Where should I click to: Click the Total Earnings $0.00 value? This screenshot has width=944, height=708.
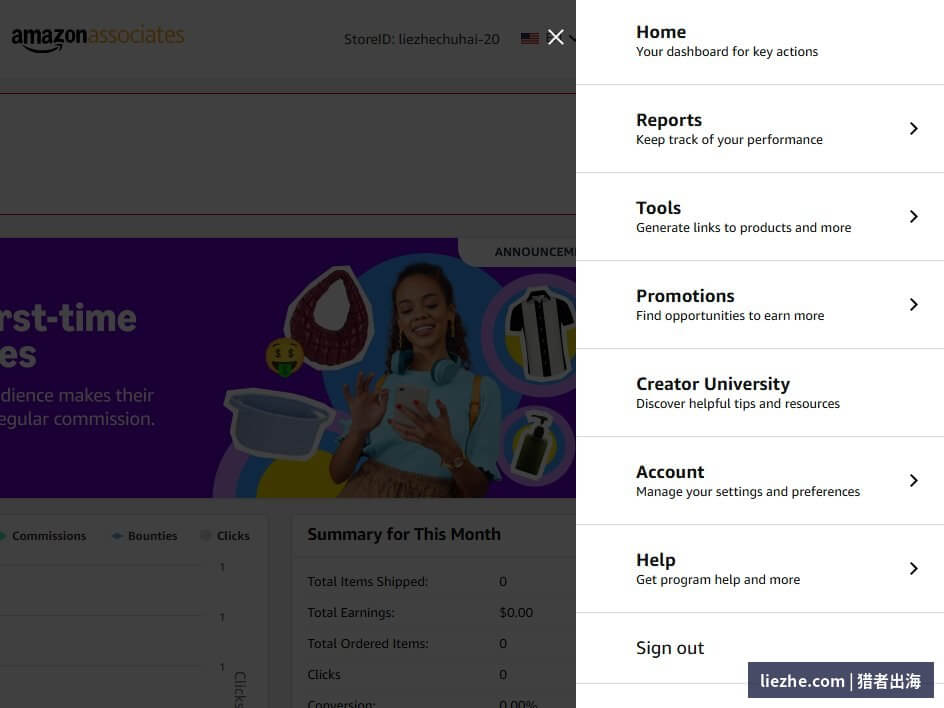pyautogui.click(x=516, y=612)
